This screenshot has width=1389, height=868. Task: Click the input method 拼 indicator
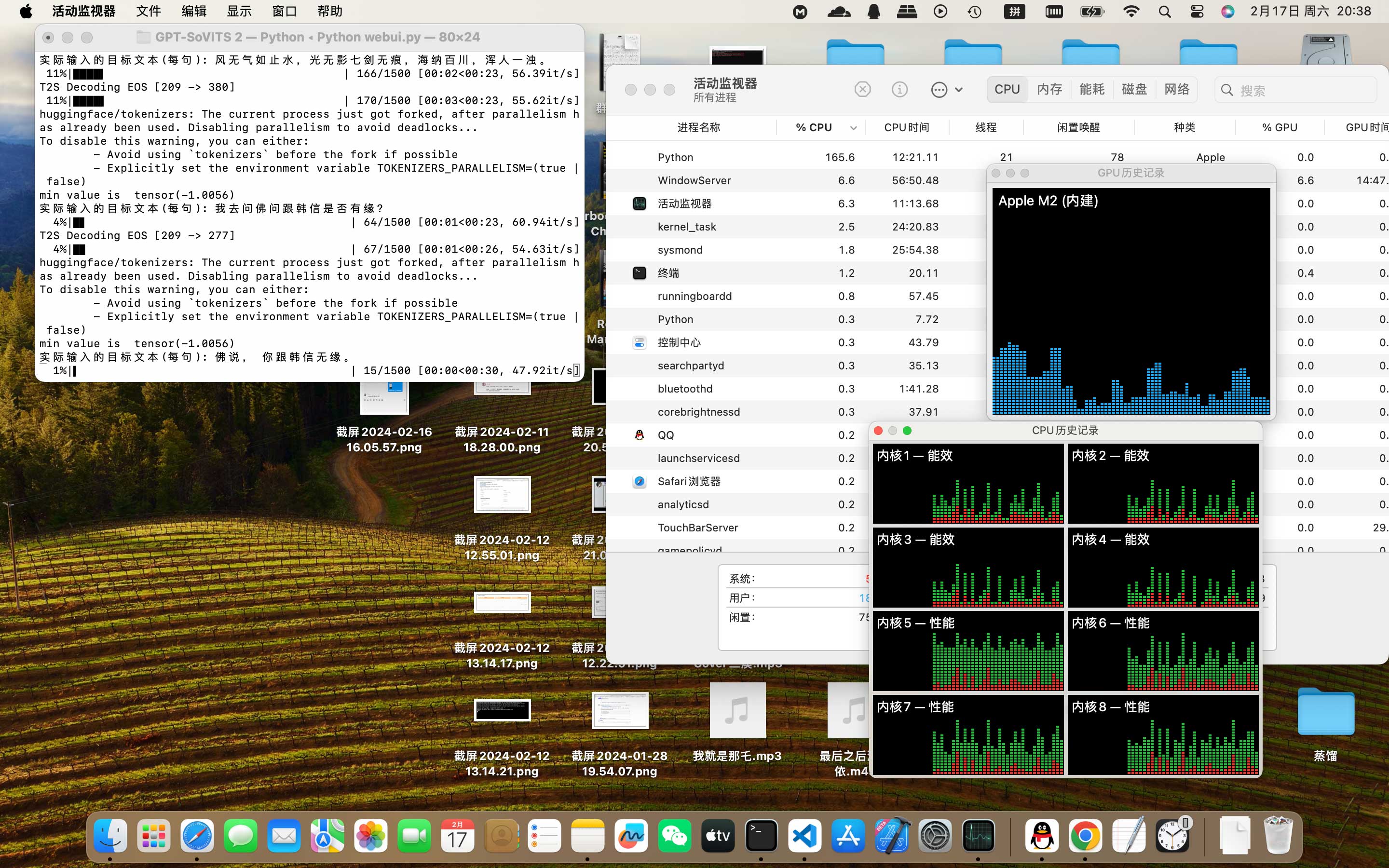pos(1014,12)
